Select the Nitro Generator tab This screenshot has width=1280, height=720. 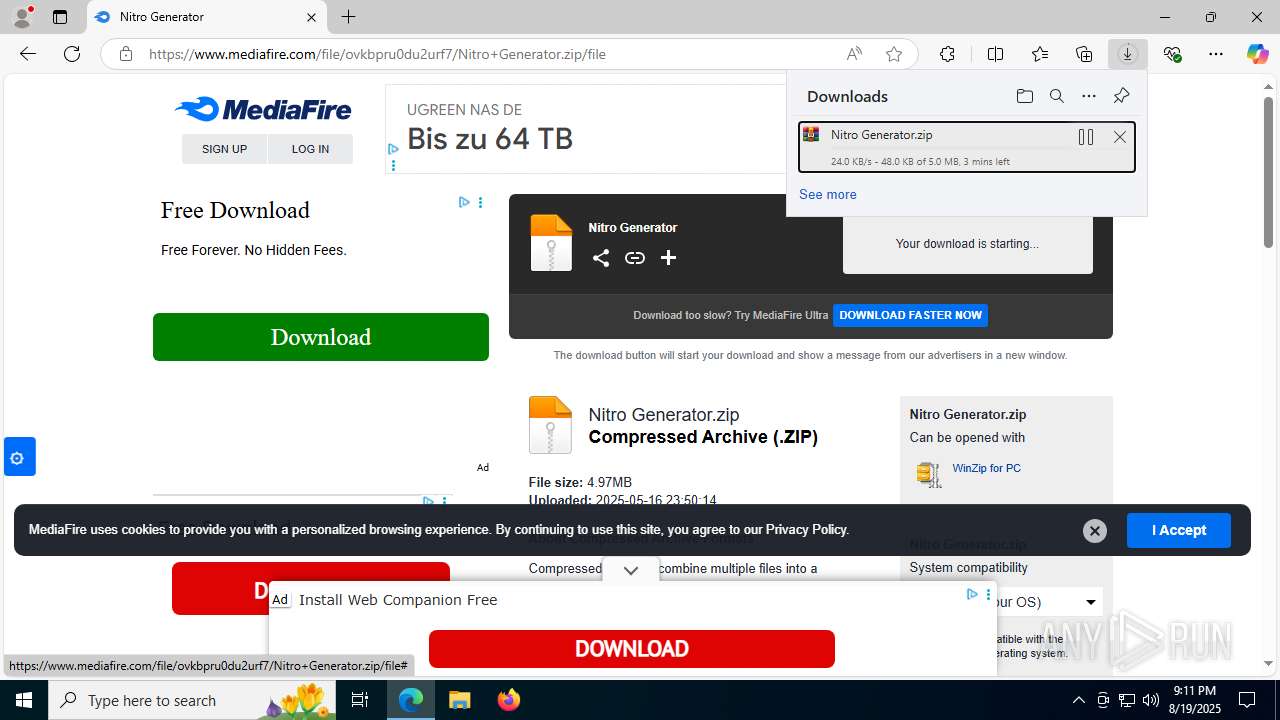click(x=207, y=17)
